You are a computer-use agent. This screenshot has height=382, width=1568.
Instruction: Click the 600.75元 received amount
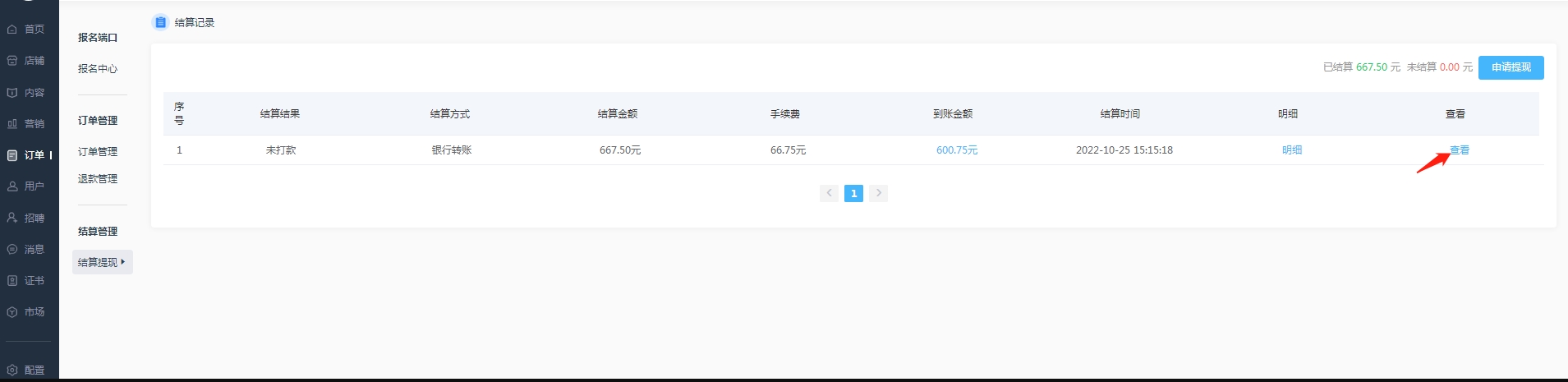click(x=957, y=150)
